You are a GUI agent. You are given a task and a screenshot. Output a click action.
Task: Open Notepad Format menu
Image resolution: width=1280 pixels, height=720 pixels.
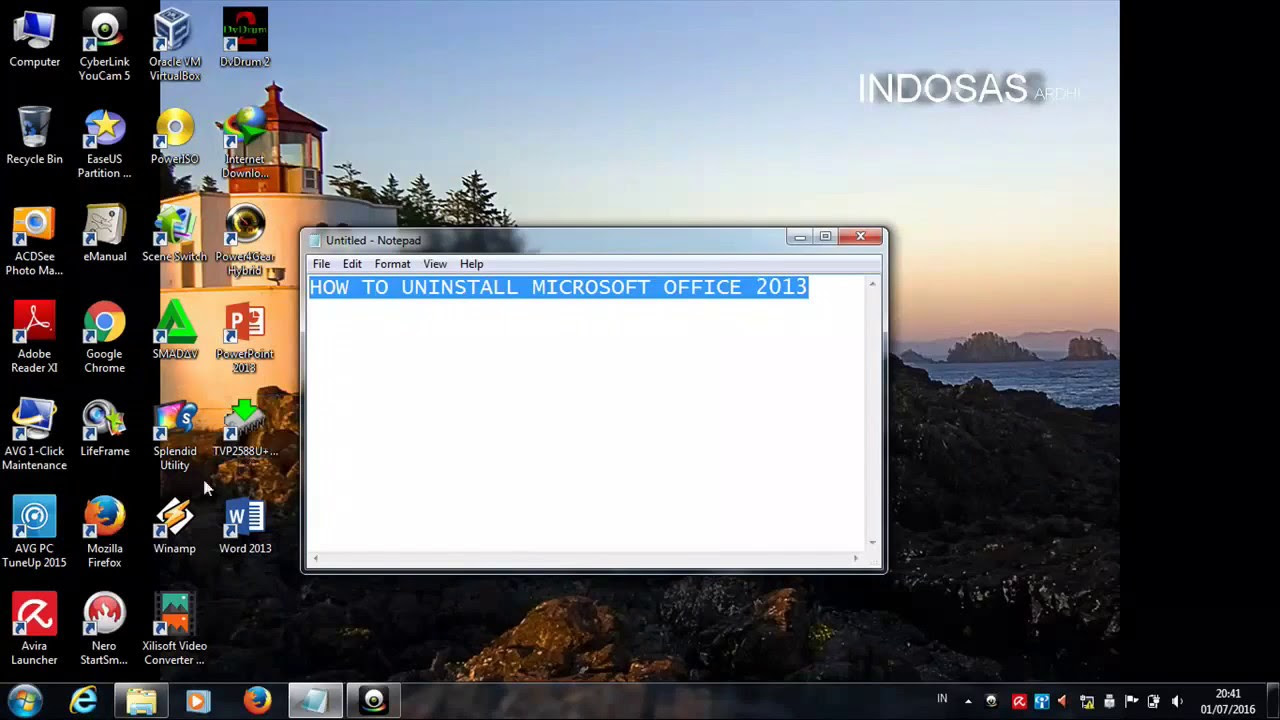click(x=392, y=264)
